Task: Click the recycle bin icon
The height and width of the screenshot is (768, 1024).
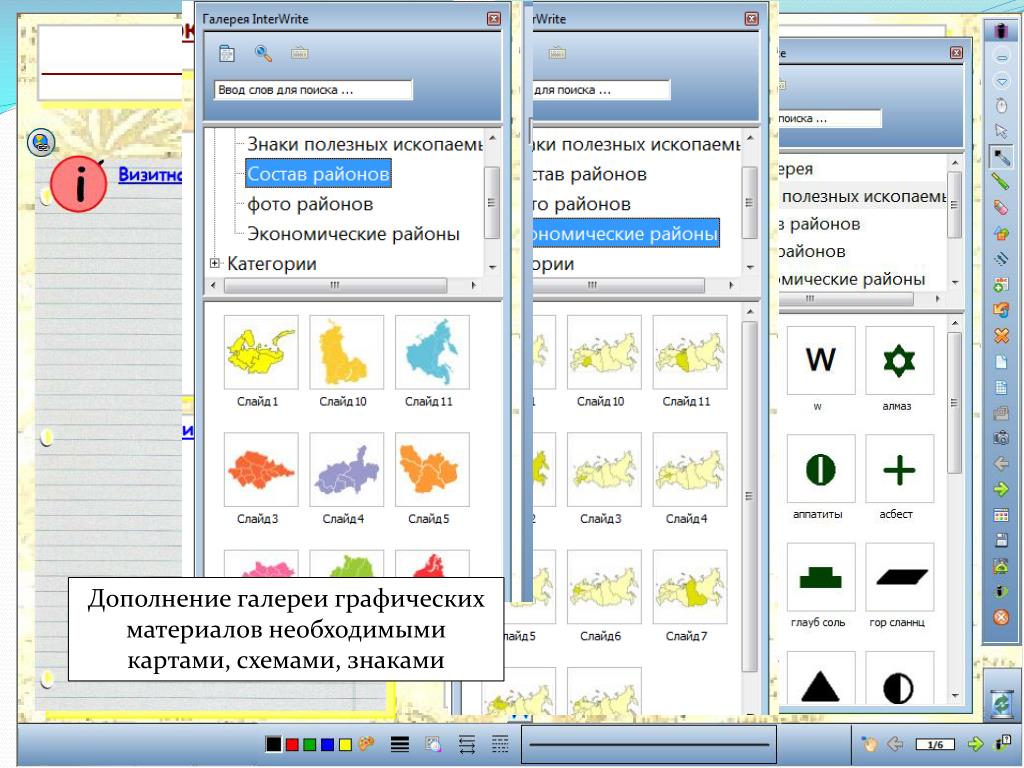Action: pos(1001,703)
